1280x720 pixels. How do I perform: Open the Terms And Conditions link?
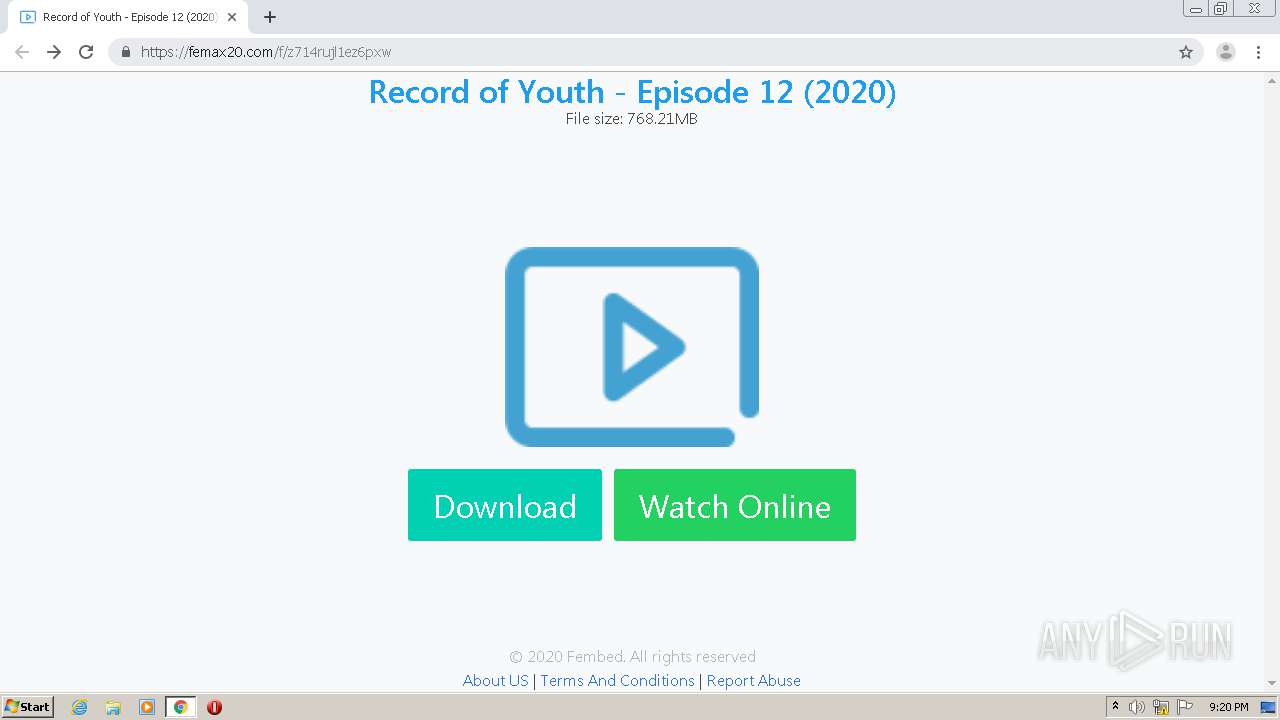(617, 680)
